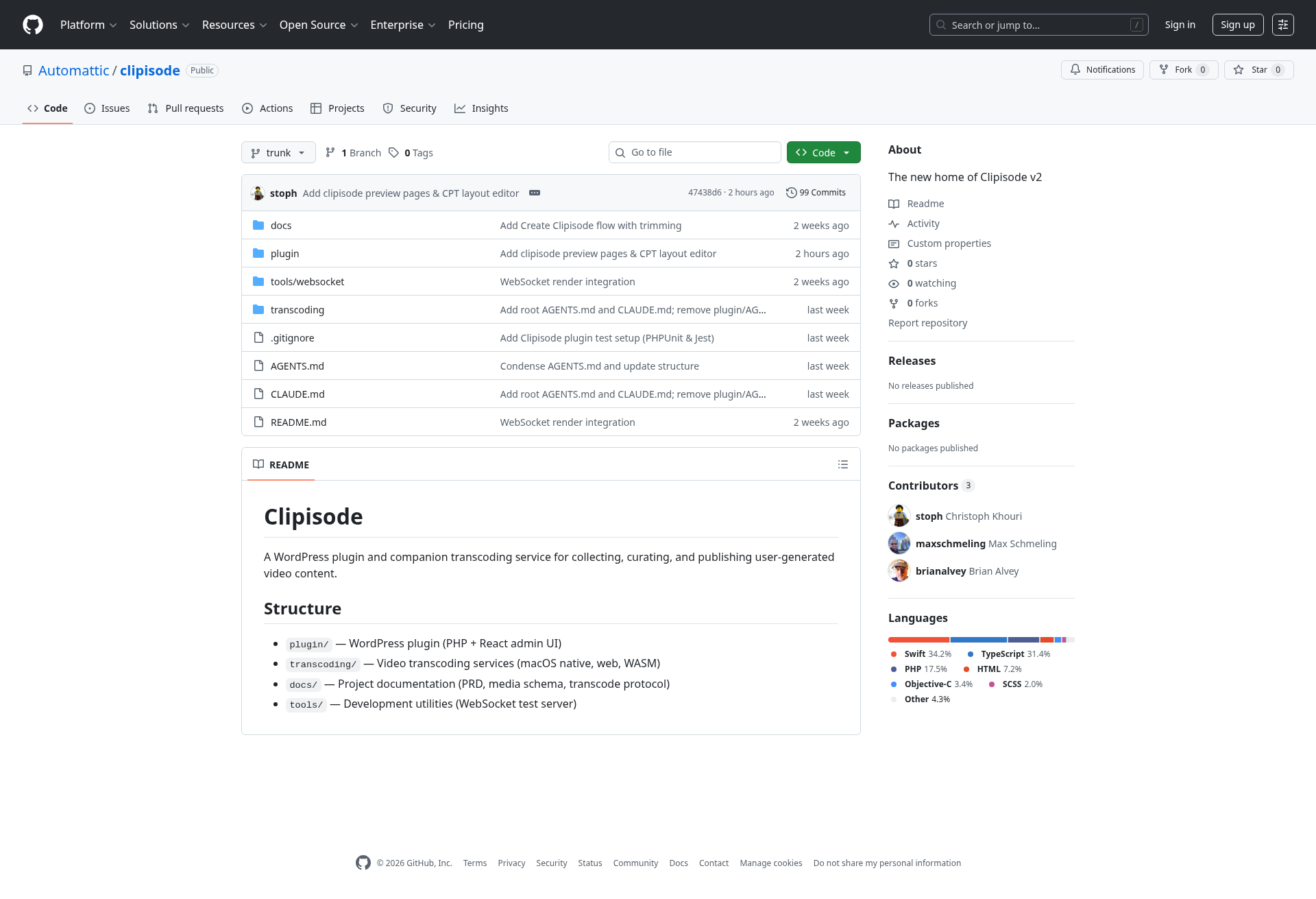The height and width of the screenshot is (899, 1316).
Task: Click the Go to file input
Action: (695, 152)
